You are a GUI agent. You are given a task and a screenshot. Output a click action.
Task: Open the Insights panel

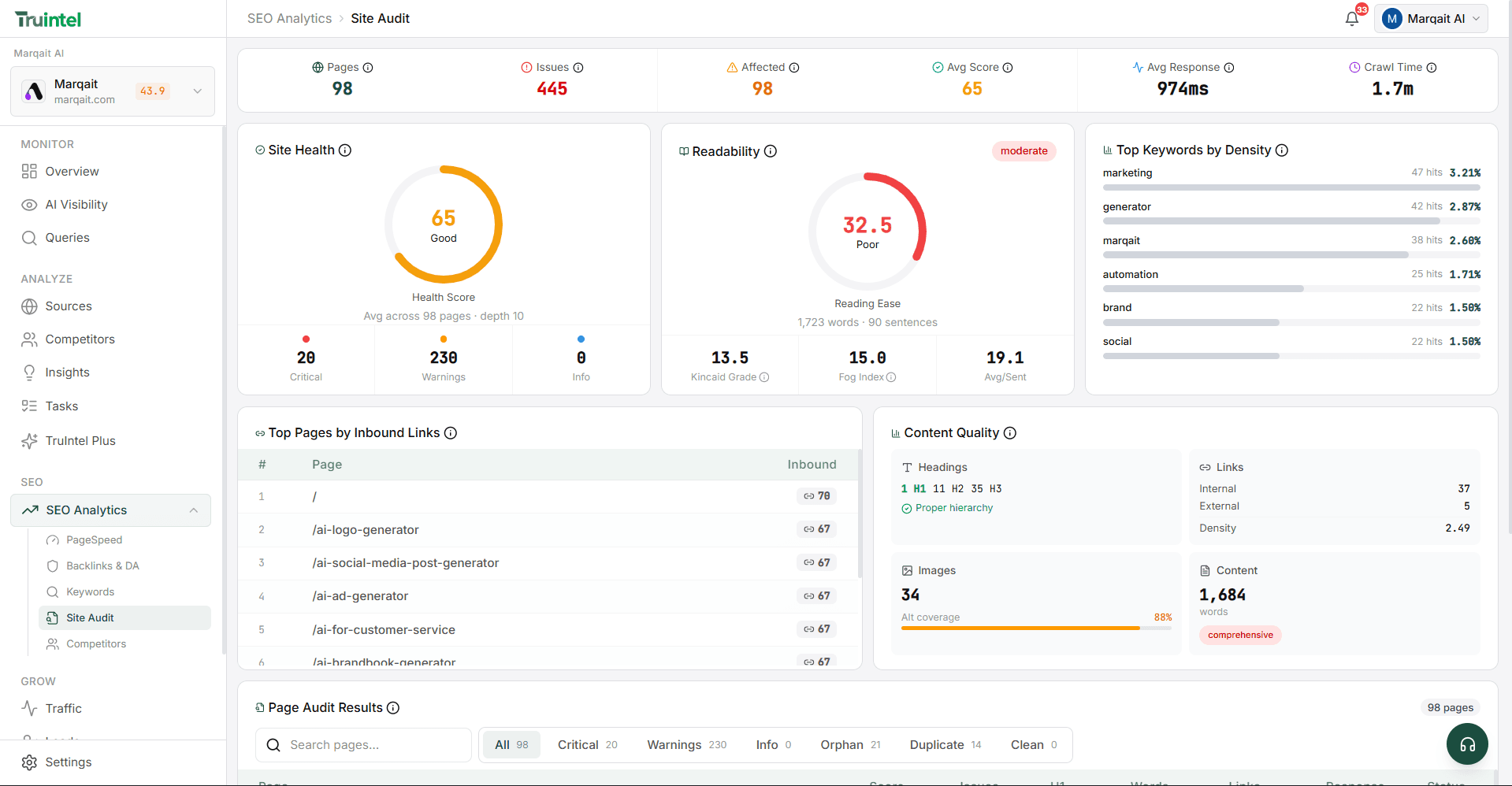[x=68, y=372]
